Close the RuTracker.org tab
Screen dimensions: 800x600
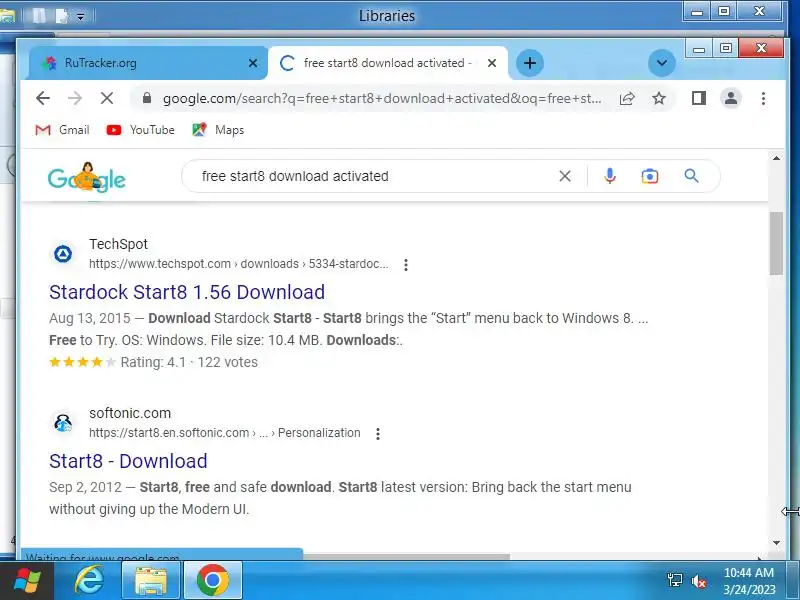(253, 63)
